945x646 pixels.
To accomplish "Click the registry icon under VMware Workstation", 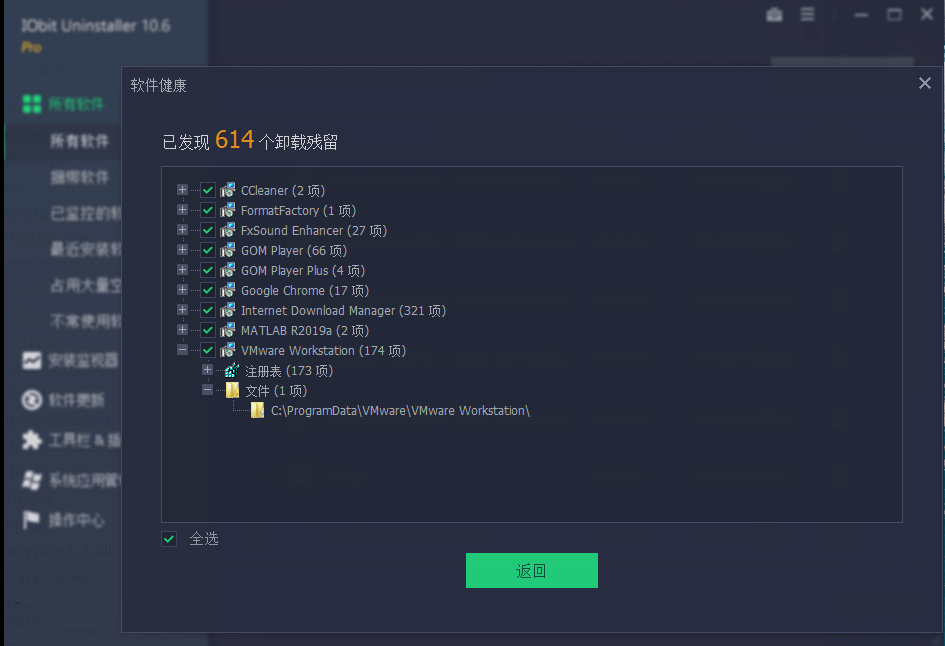I will click(x=232, y=371).
